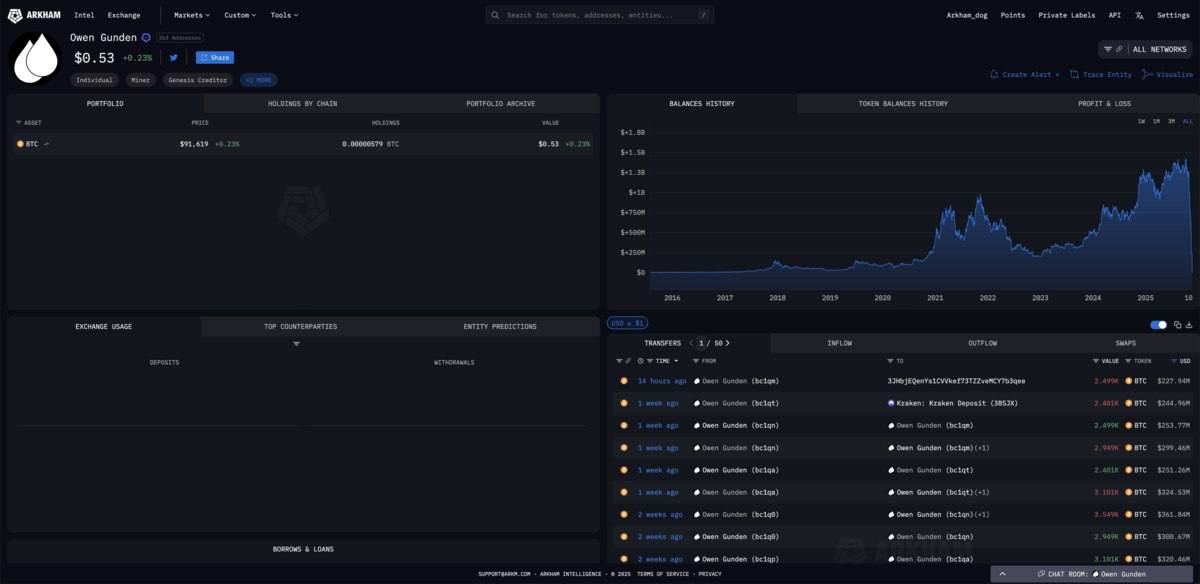This screenshot has width=1200, height=584.
Task: Switch to Holdings by Chain tab
Action: (302, 104)
